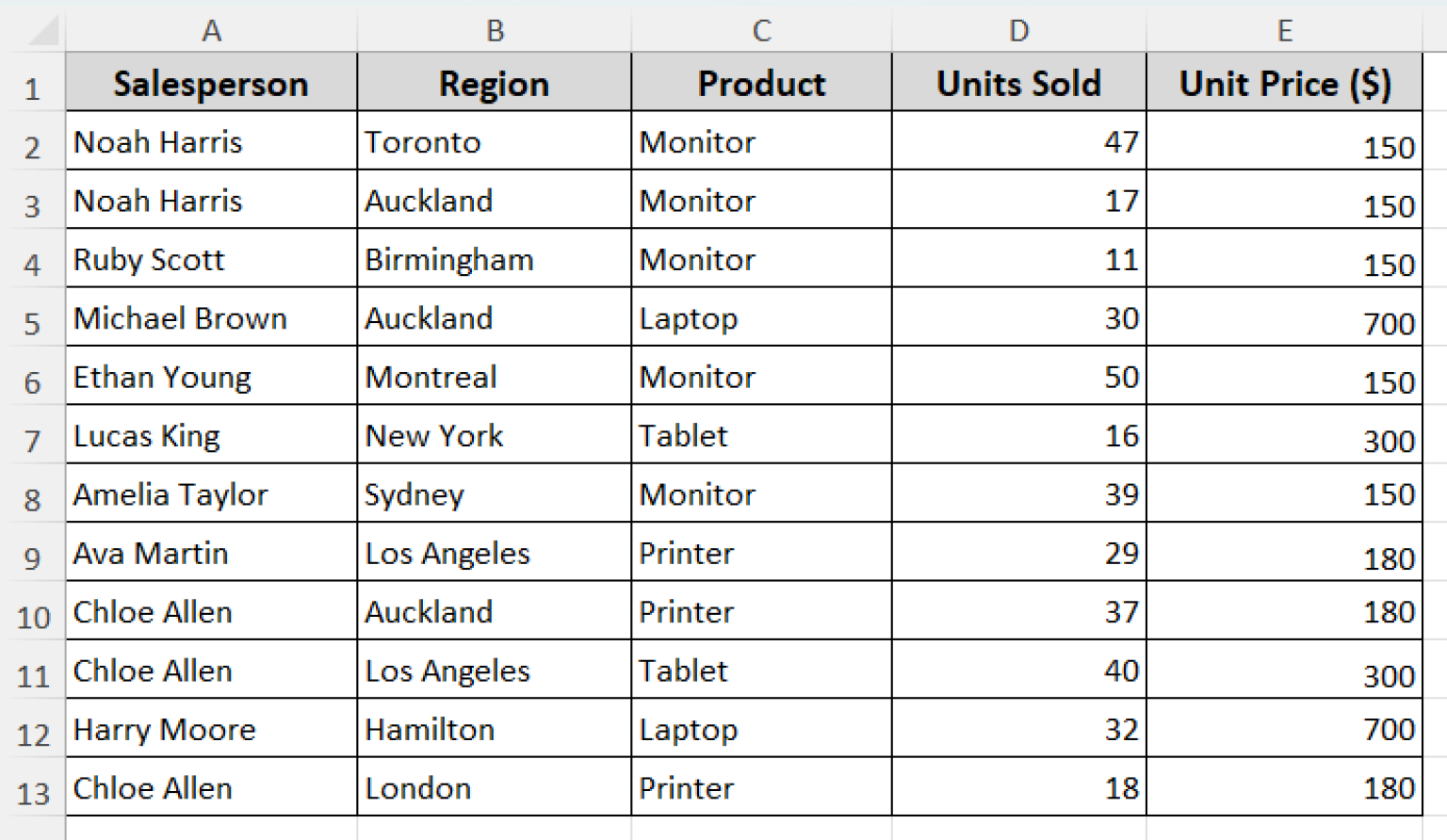Click the 700 unit price cell in row 5
The width and height of the screenshot is (1447, 840).
point(1284,318)
